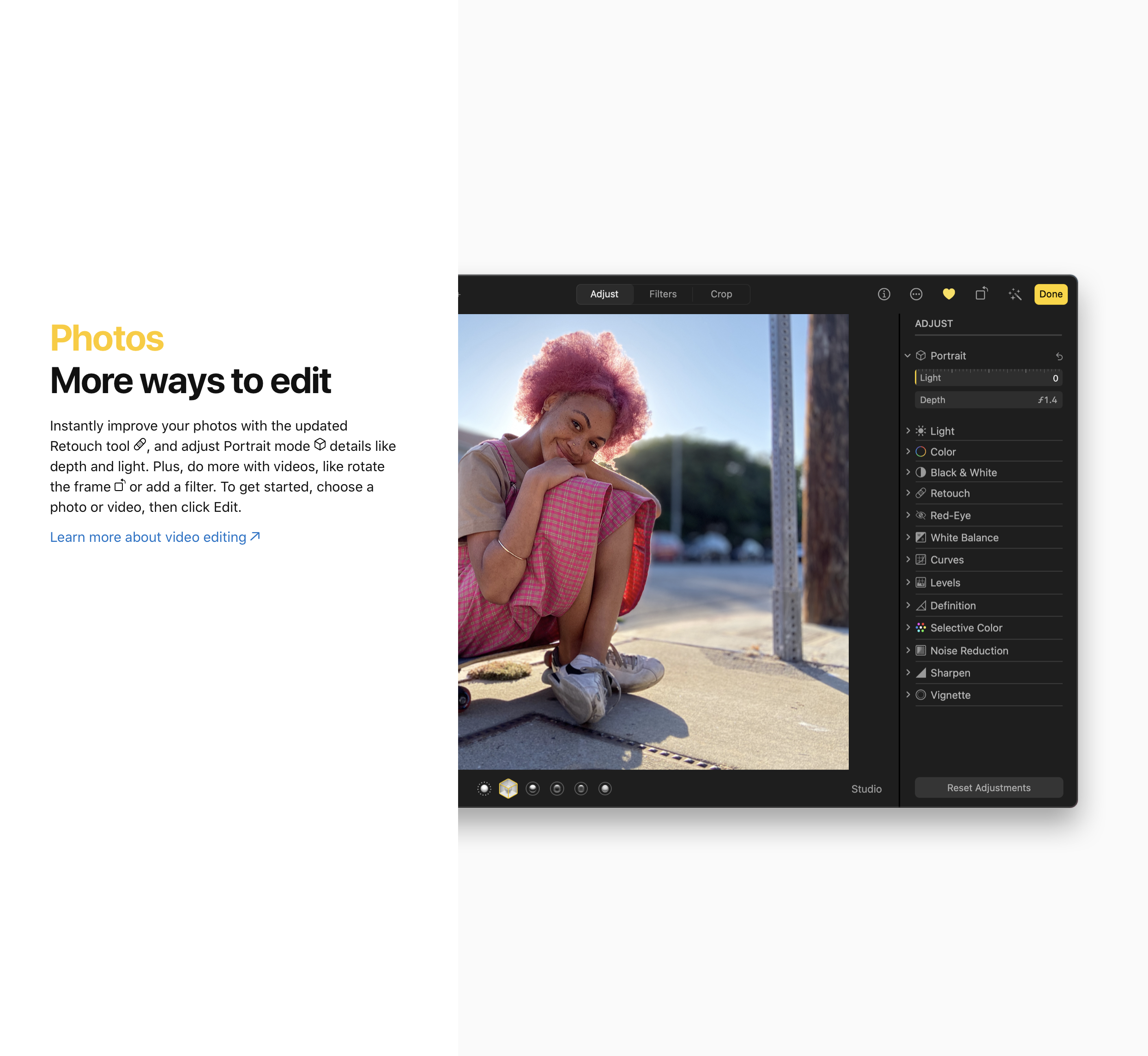Click the Vignette ring icon

coord(921,695)
